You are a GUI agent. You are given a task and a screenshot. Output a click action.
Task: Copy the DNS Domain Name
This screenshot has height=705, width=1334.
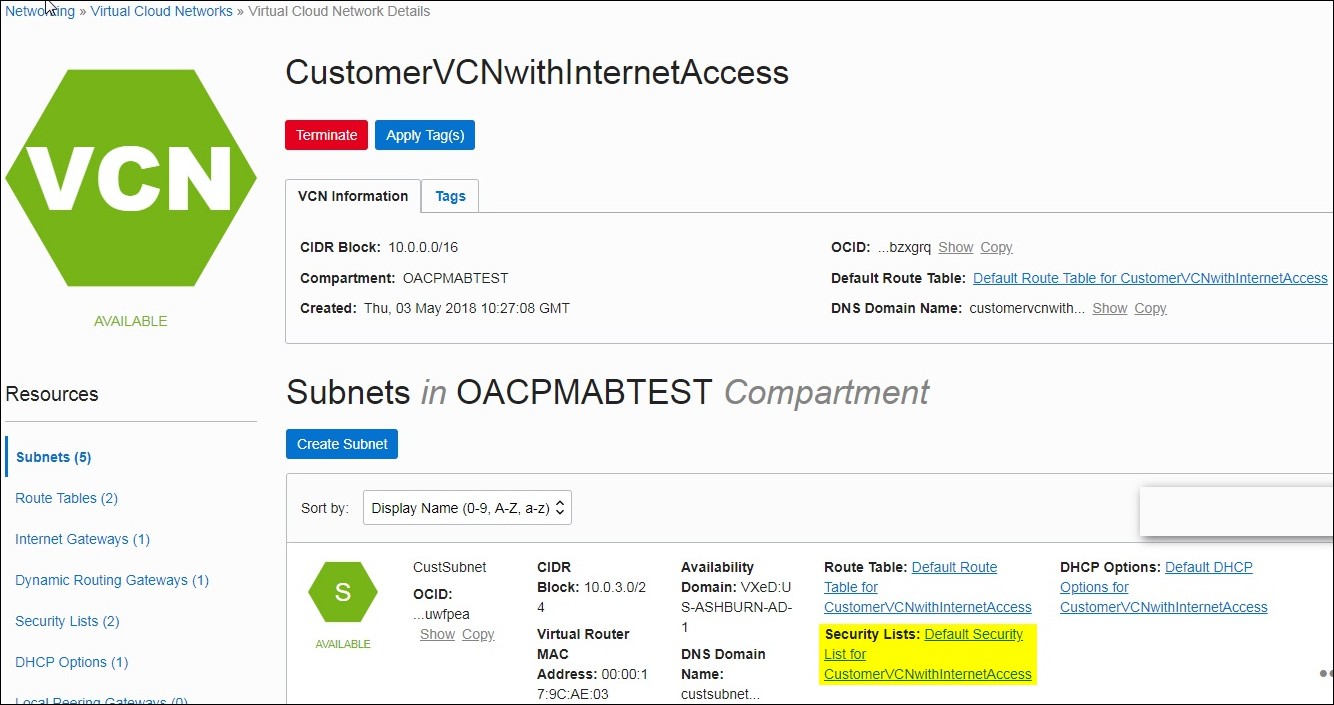1150,308
